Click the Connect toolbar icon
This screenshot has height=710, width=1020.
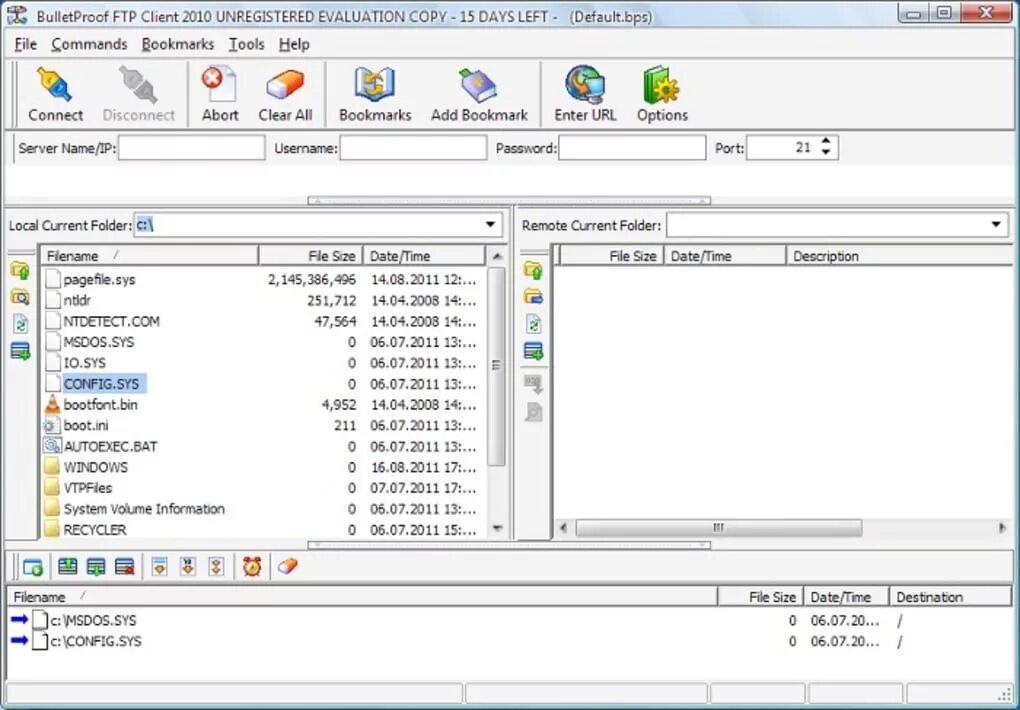[55, 85]
